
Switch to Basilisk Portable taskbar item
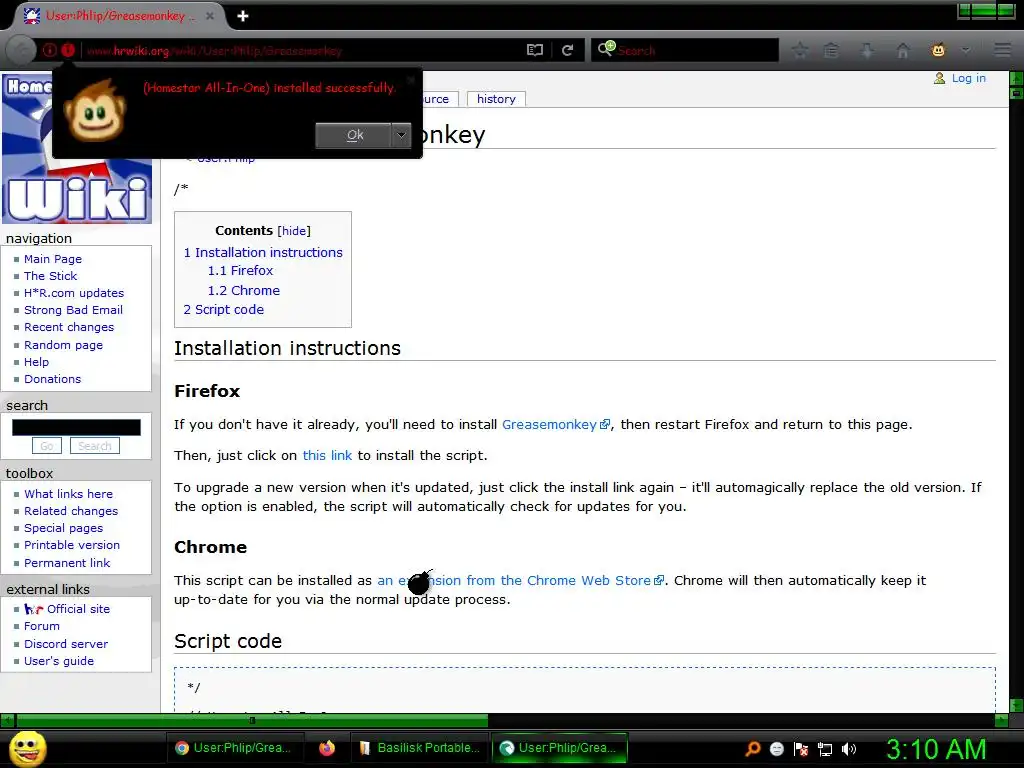pos(419,748)
